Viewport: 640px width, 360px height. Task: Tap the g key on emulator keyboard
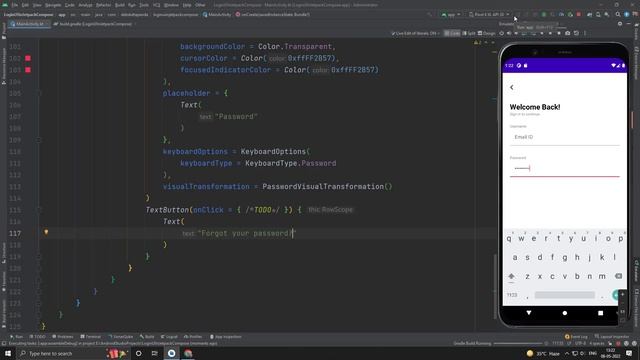tap(565, 258)
